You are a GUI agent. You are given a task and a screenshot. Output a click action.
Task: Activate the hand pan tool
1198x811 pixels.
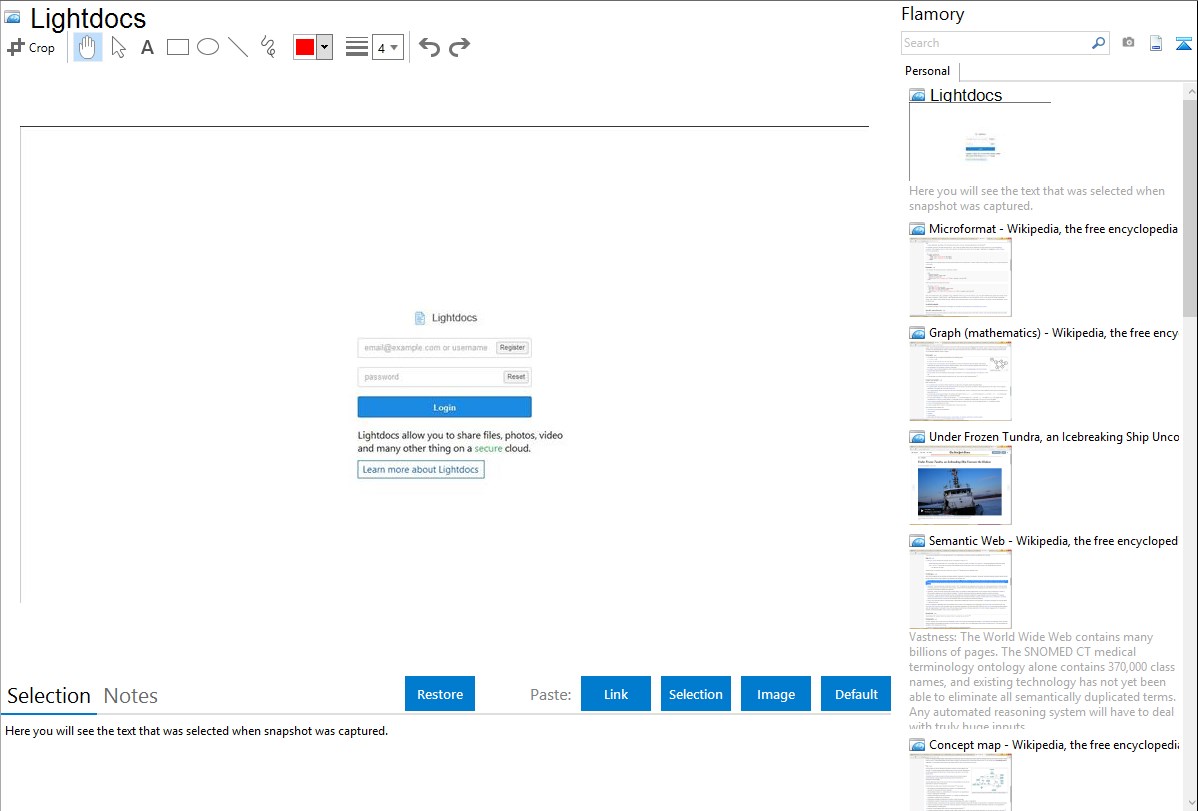click(x=87, y=47)
